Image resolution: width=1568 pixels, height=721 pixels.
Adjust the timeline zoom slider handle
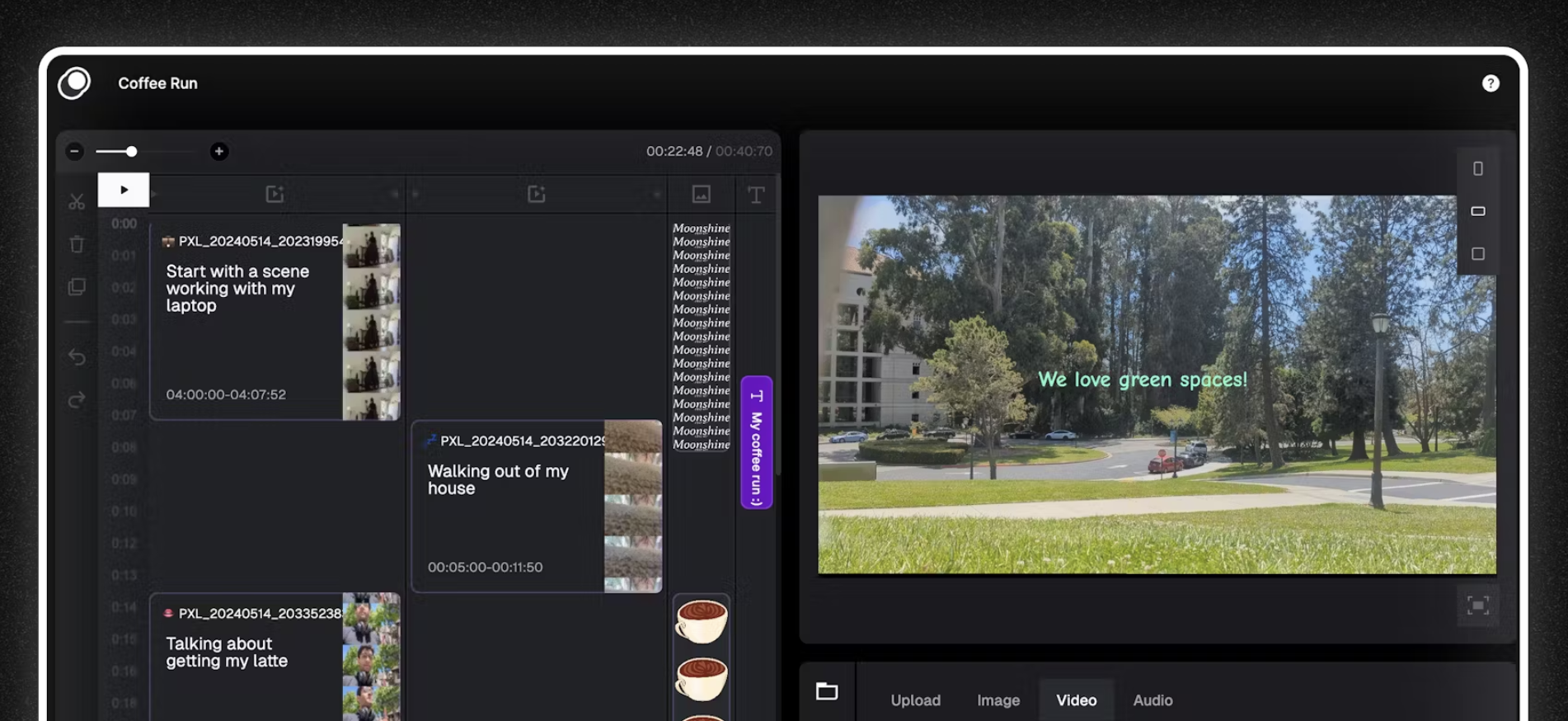131,151
